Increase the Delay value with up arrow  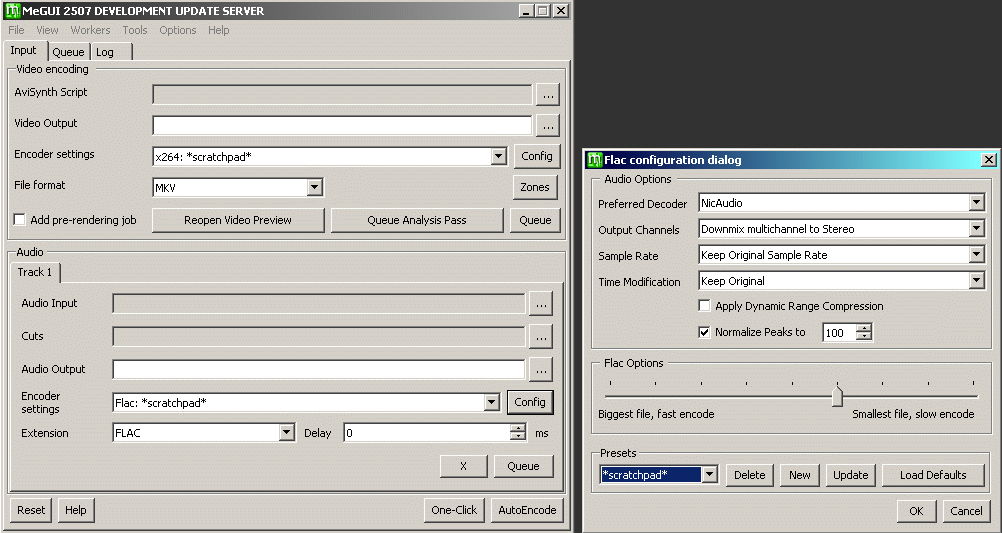pos(518,428)
